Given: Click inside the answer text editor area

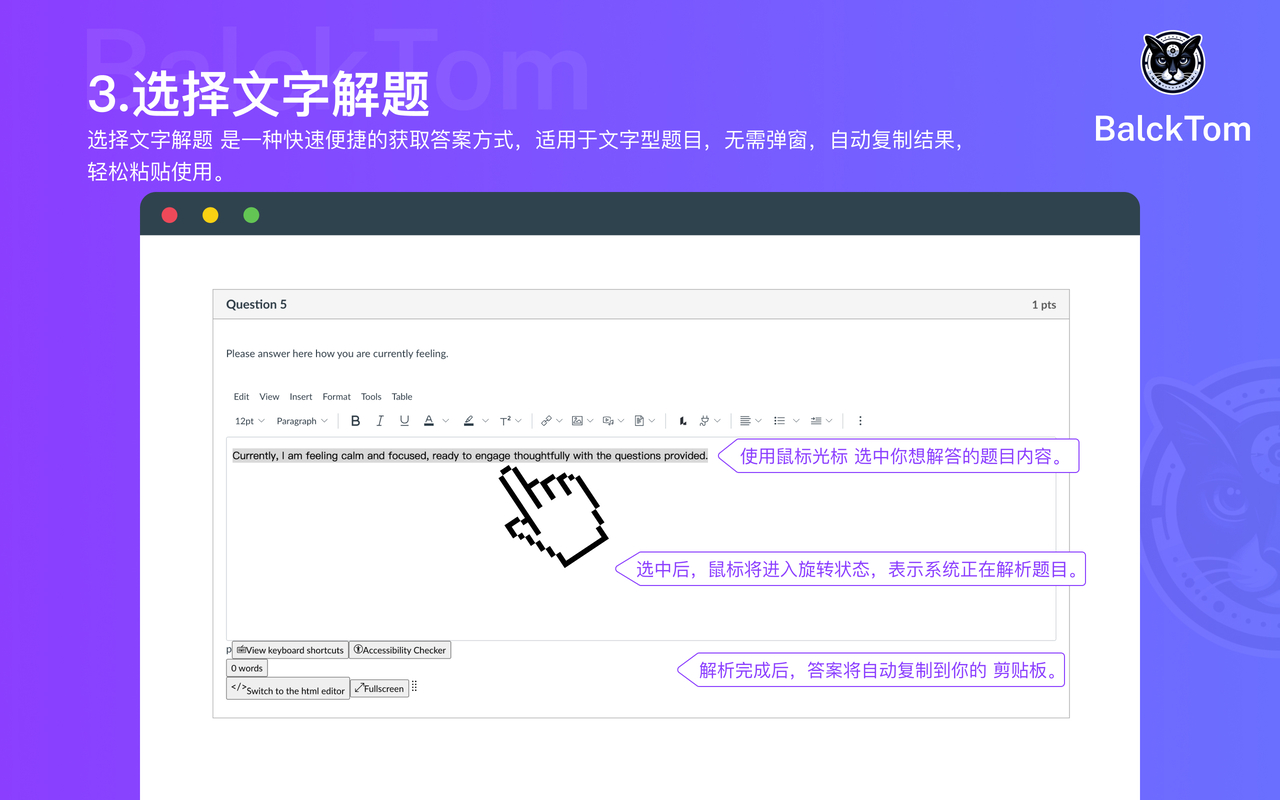Looking at the screenshot, I should coord(641,539).
